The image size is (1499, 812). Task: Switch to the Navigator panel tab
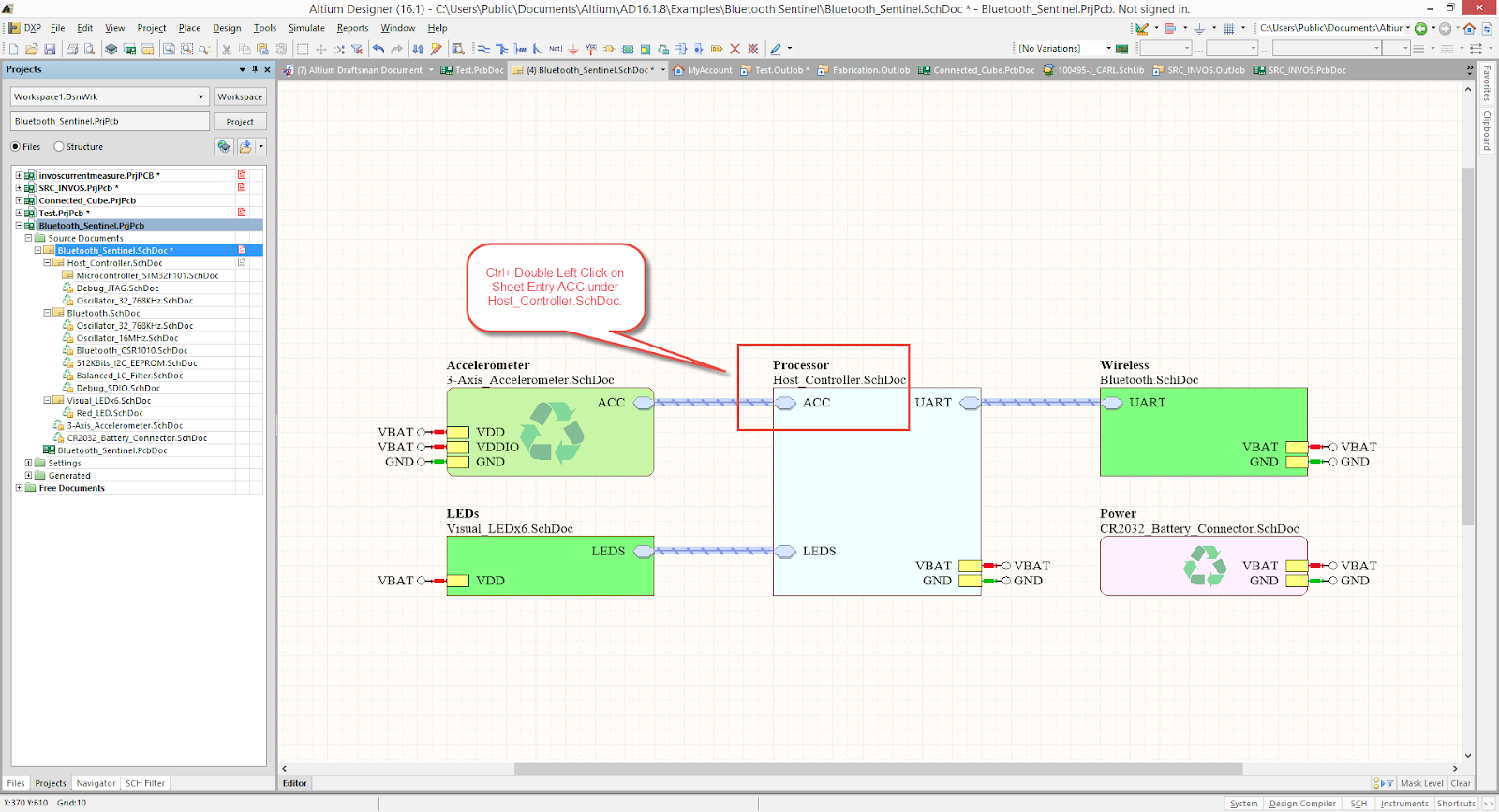click(x=96, y=783)
